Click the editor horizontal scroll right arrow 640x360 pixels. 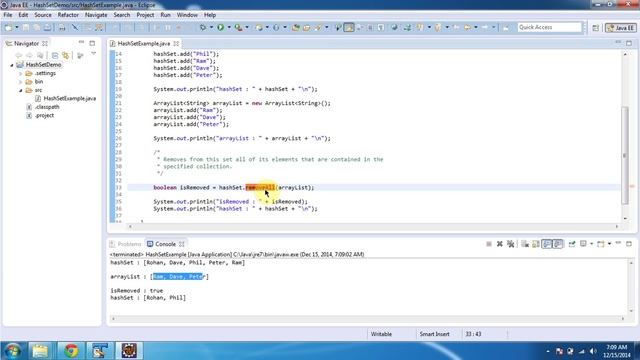tap(617, 226)
